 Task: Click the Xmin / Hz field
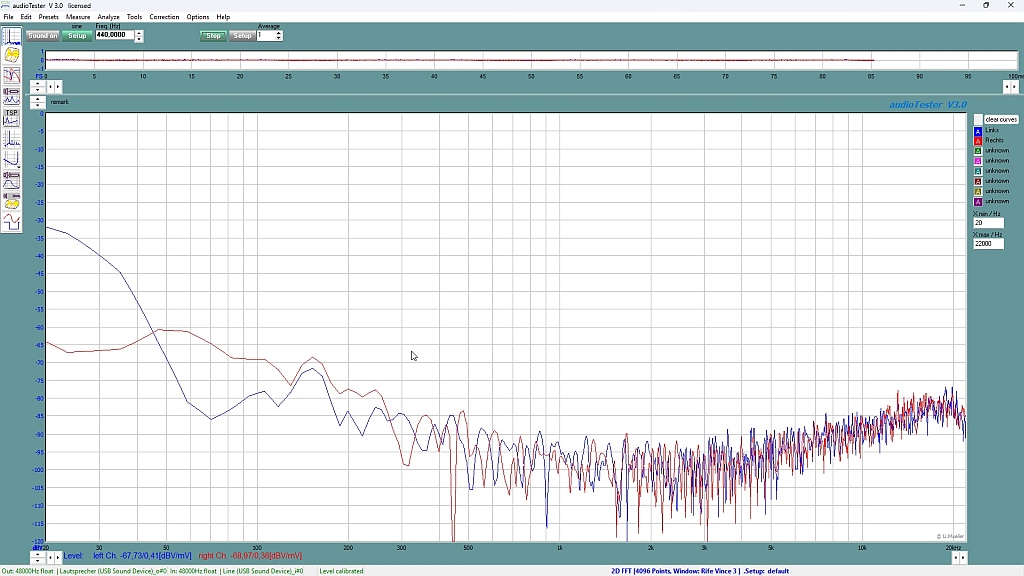point(988,223)
